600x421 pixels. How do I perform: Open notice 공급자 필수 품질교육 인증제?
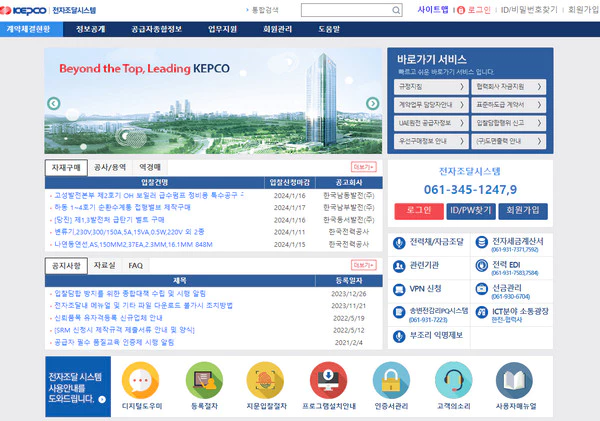tap(114, 342)
